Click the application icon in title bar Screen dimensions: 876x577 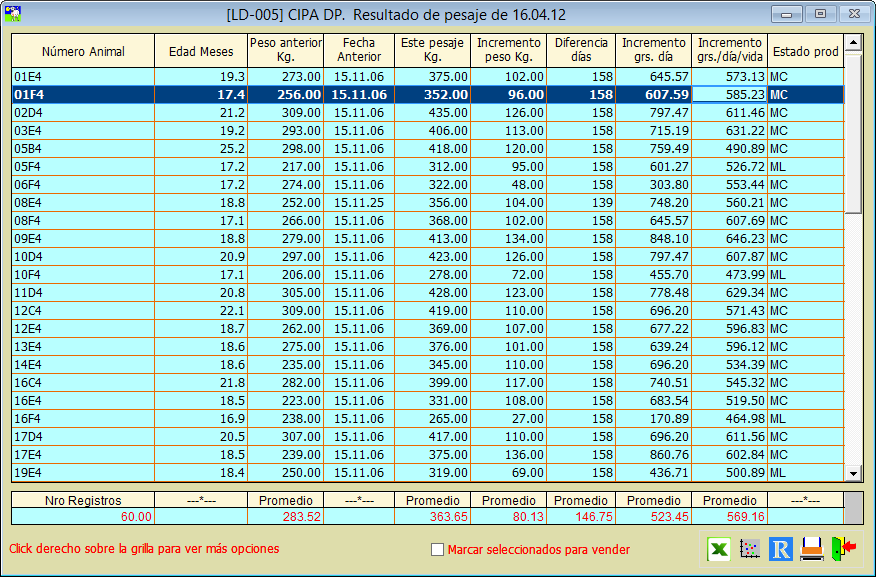pyautogui.click(x=14, y=14)
